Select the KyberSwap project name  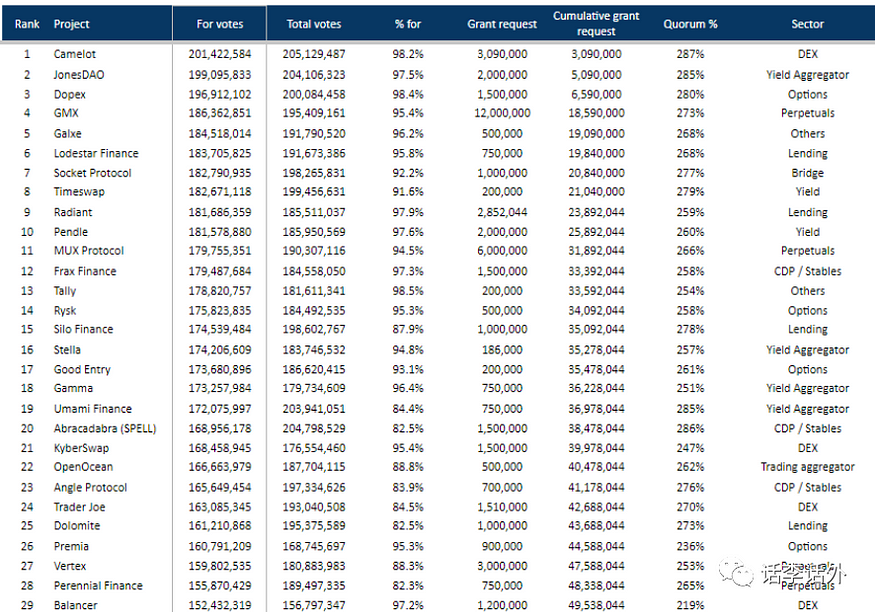click(81, 448)
